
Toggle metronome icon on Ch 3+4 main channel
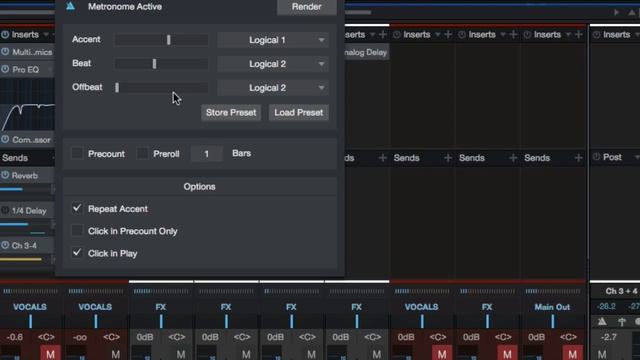click(x=602, y=322)
